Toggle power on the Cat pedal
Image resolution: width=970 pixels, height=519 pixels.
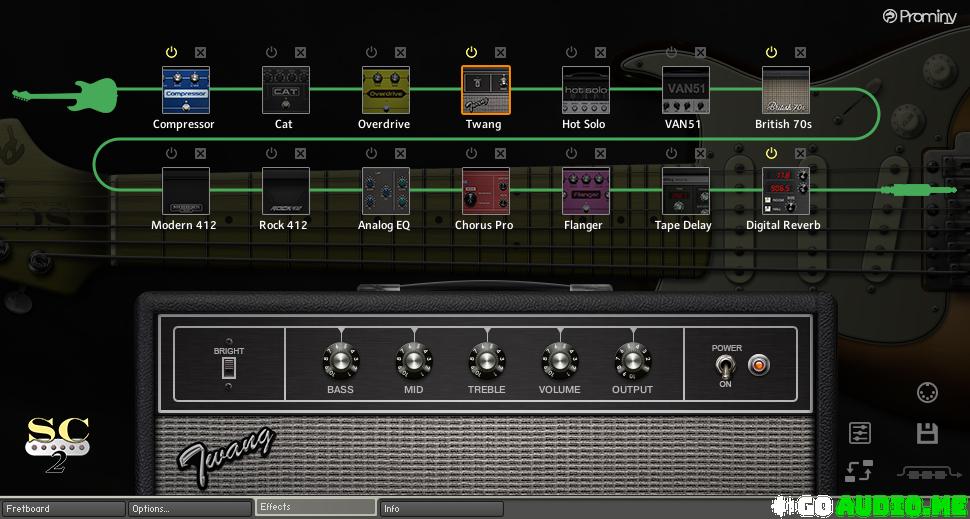click(x=272, y=52)
